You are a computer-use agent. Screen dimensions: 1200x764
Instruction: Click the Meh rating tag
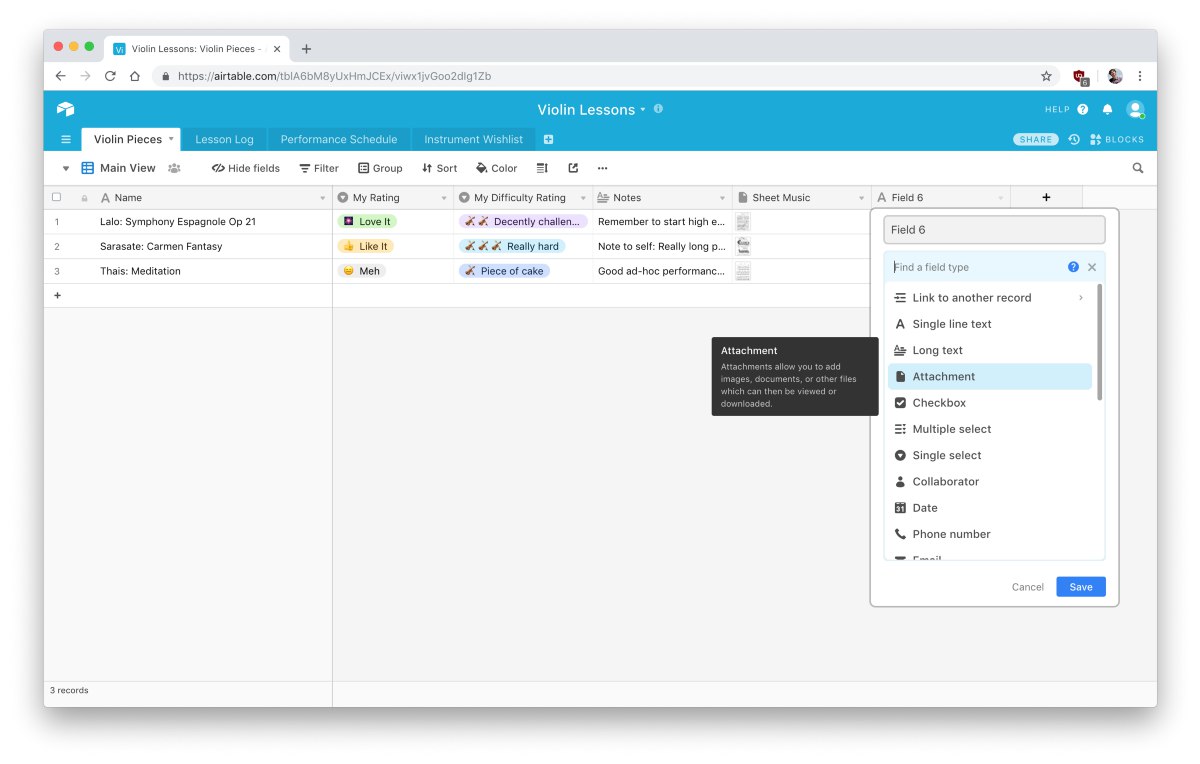pos(362,271)
